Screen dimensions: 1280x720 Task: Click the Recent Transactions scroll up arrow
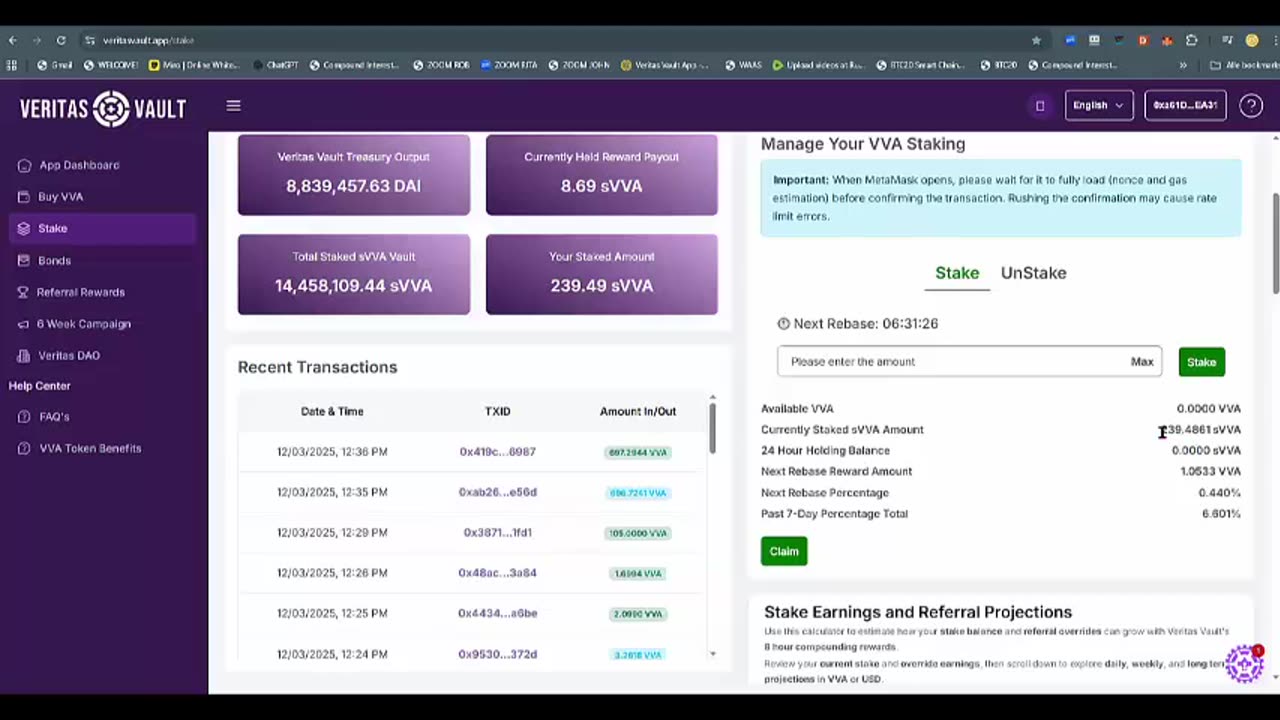click(712, 398)
